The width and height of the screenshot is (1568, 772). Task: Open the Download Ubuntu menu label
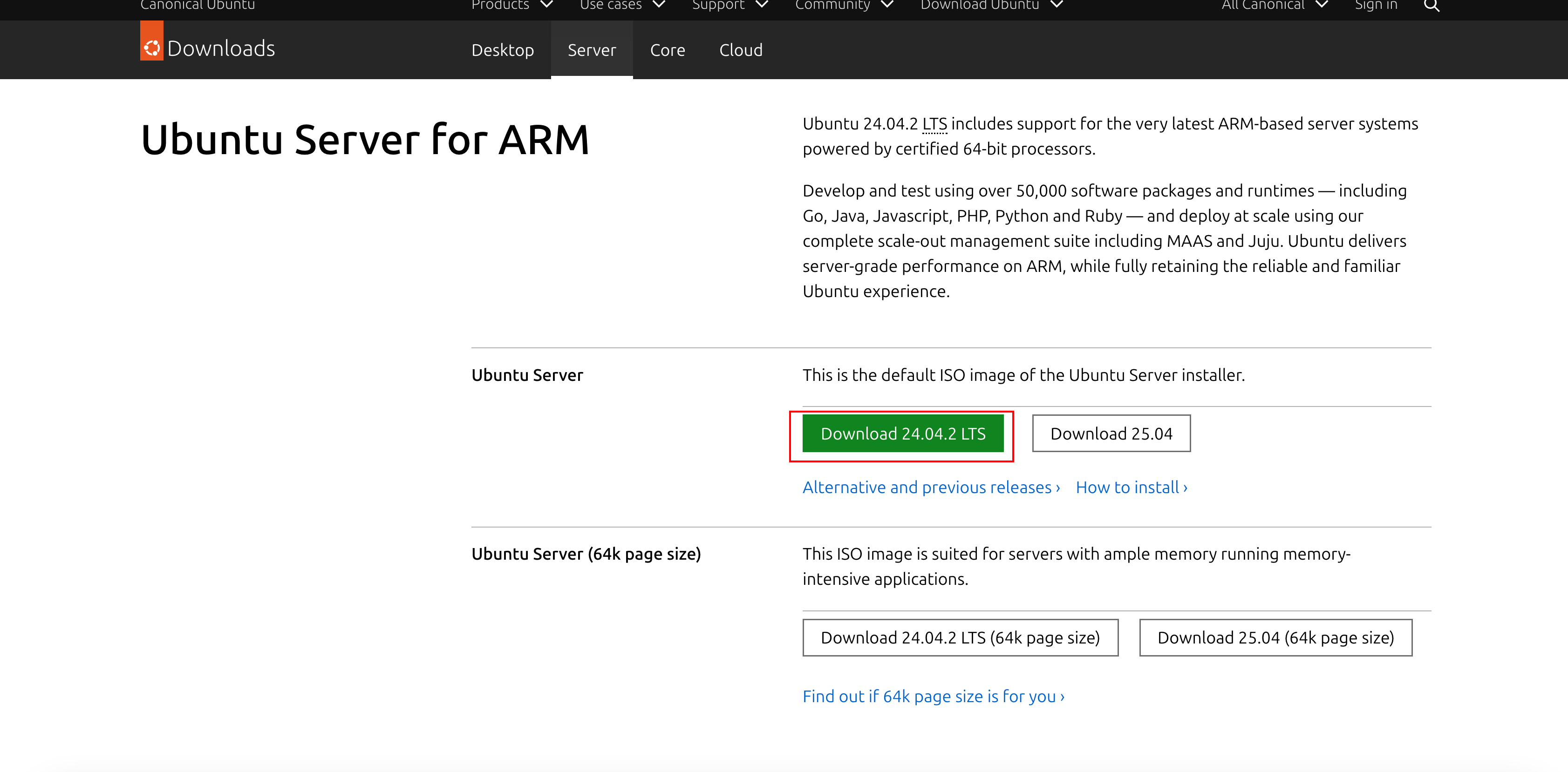(x=979, y=5)
